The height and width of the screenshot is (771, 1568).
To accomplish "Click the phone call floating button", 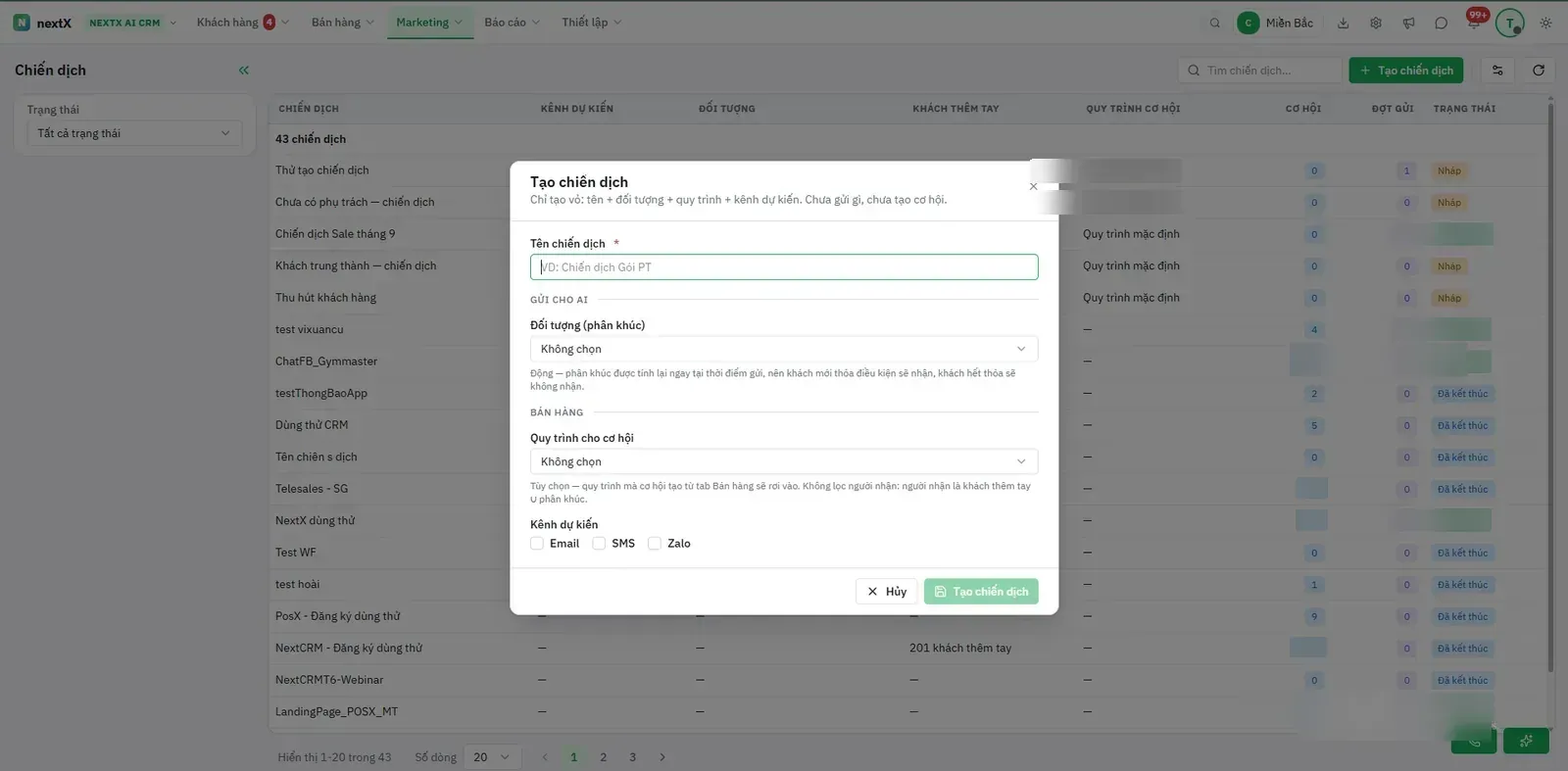I will point(1474,741).
